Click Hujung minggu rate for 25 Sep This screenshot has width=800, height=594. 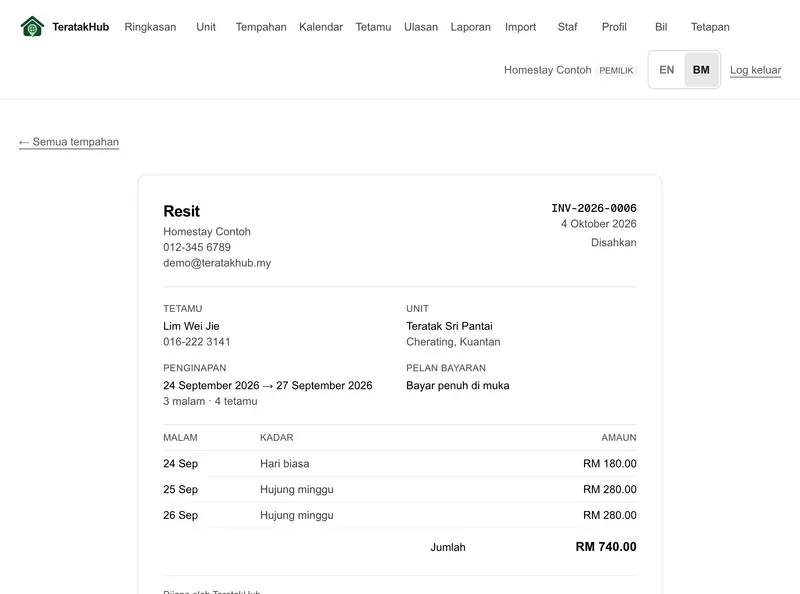297,489
